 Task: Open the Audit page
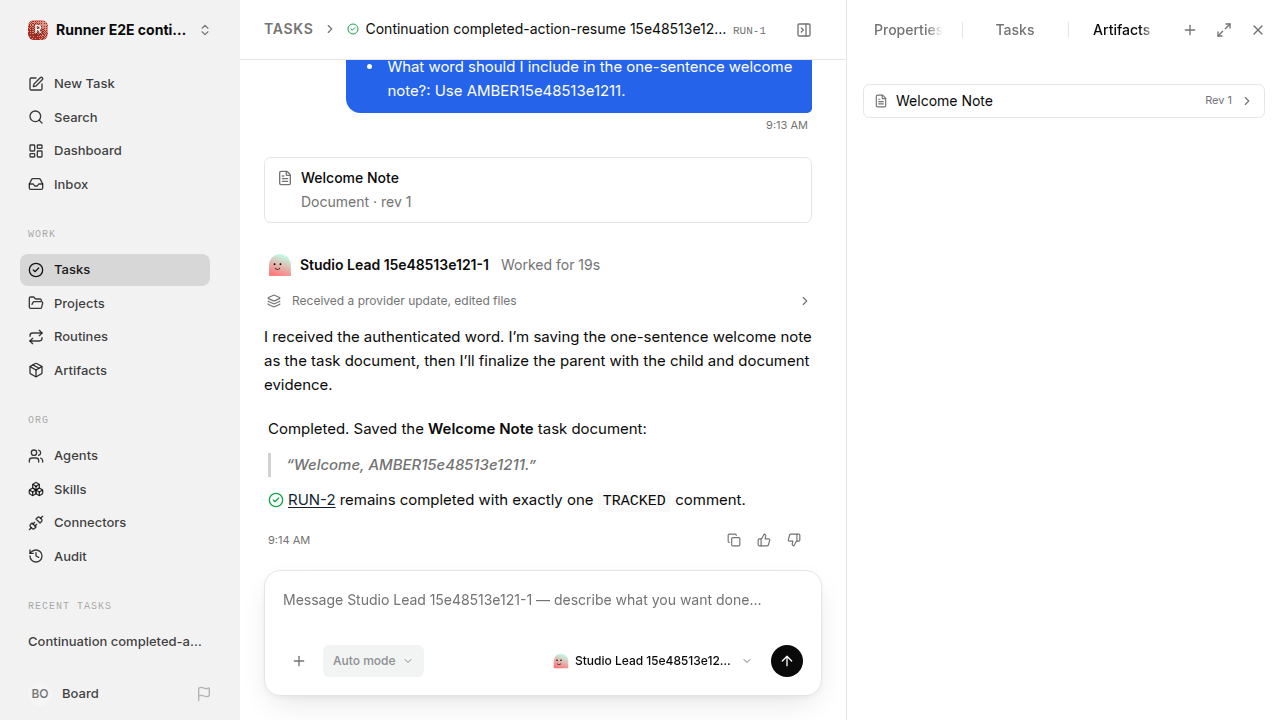pos(115,557)
